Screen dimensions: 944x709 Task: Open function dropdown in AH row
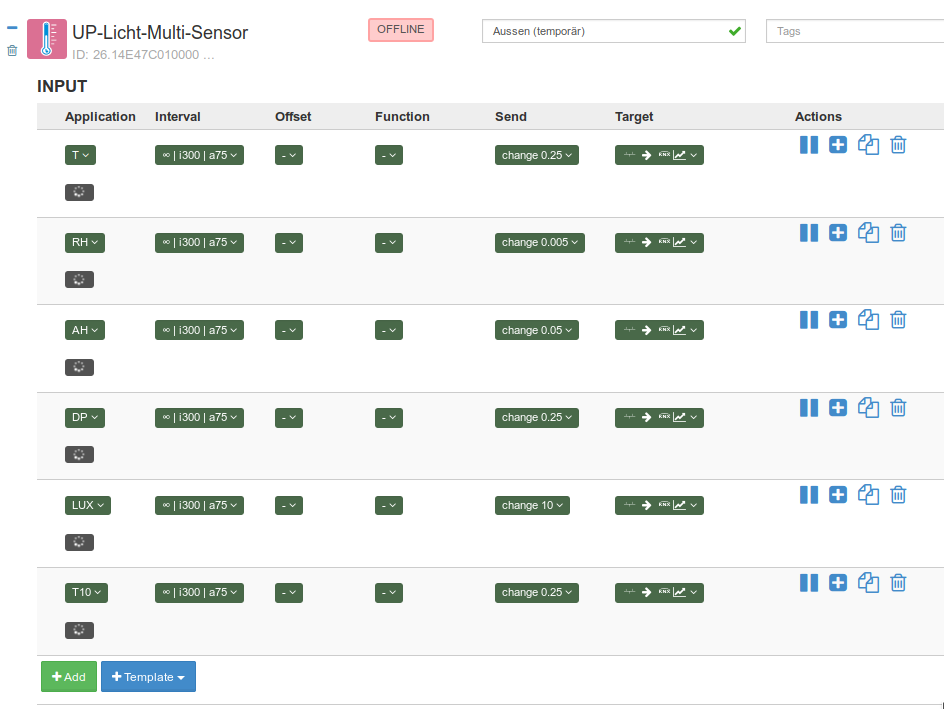coord(389,330)
